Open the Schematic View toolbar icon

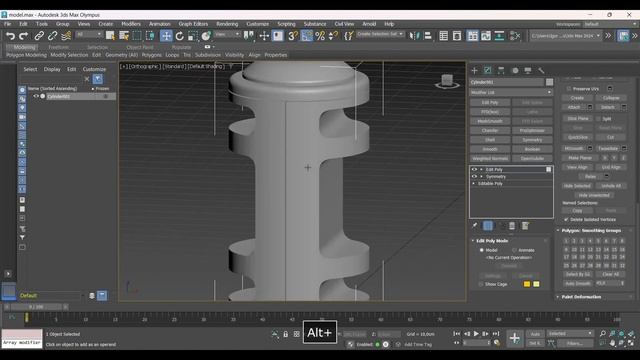499,36
